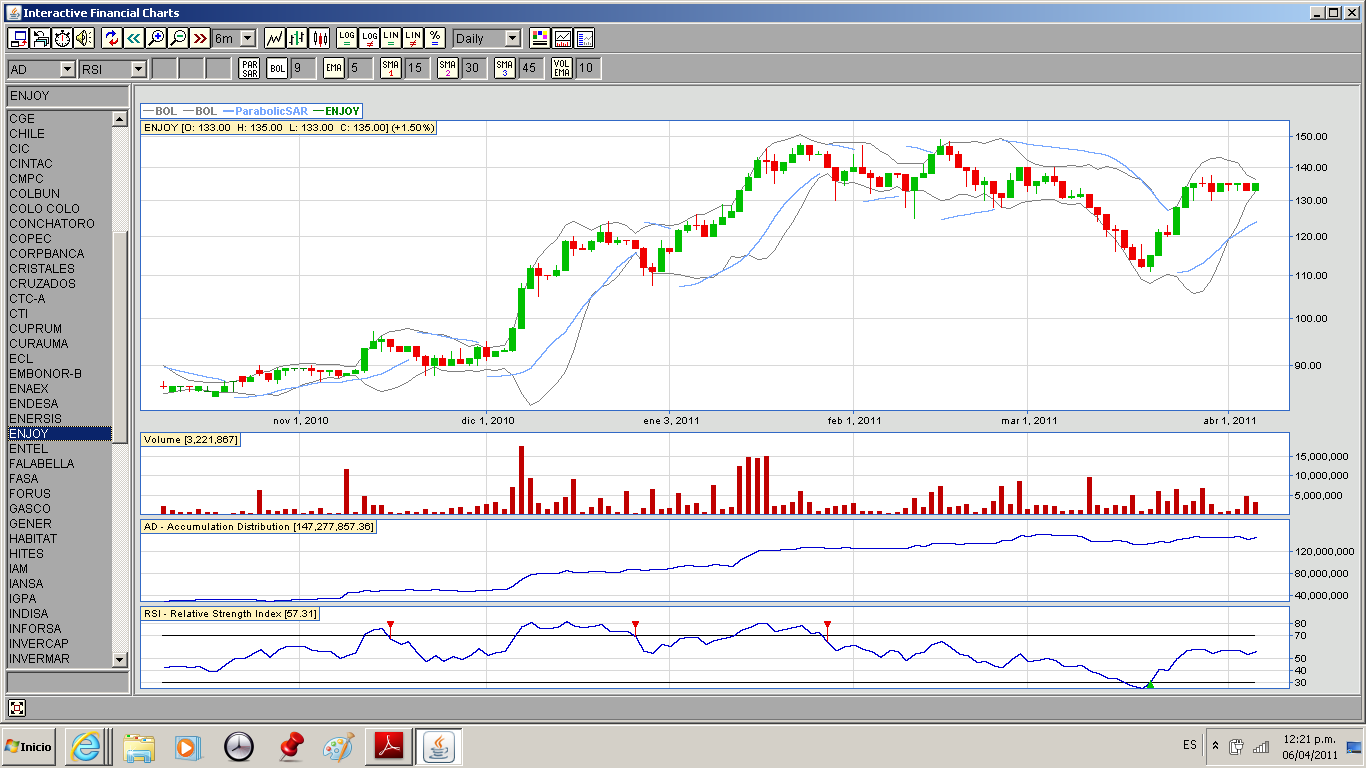Select HABITAT in the stock list
The image size is (1366, 768).
60,538
